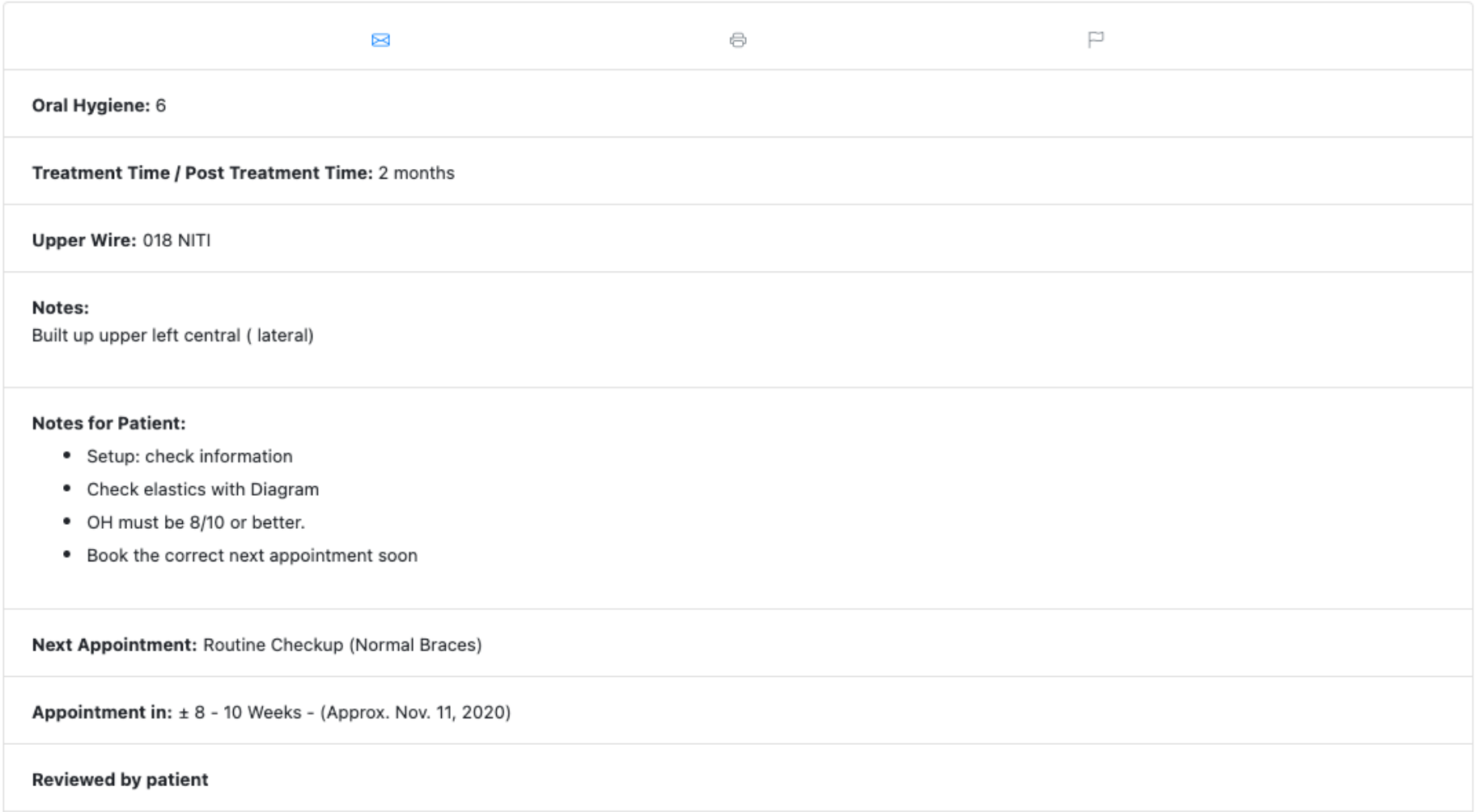Click the Treatment Time / Post Treatment Time label
This screenshot has width=1476, height=812.
point(201,173)
